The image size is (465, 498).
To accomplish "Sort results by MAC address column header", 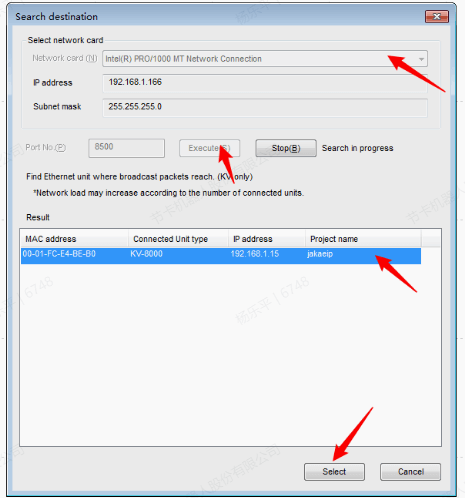I will point(74,239).
